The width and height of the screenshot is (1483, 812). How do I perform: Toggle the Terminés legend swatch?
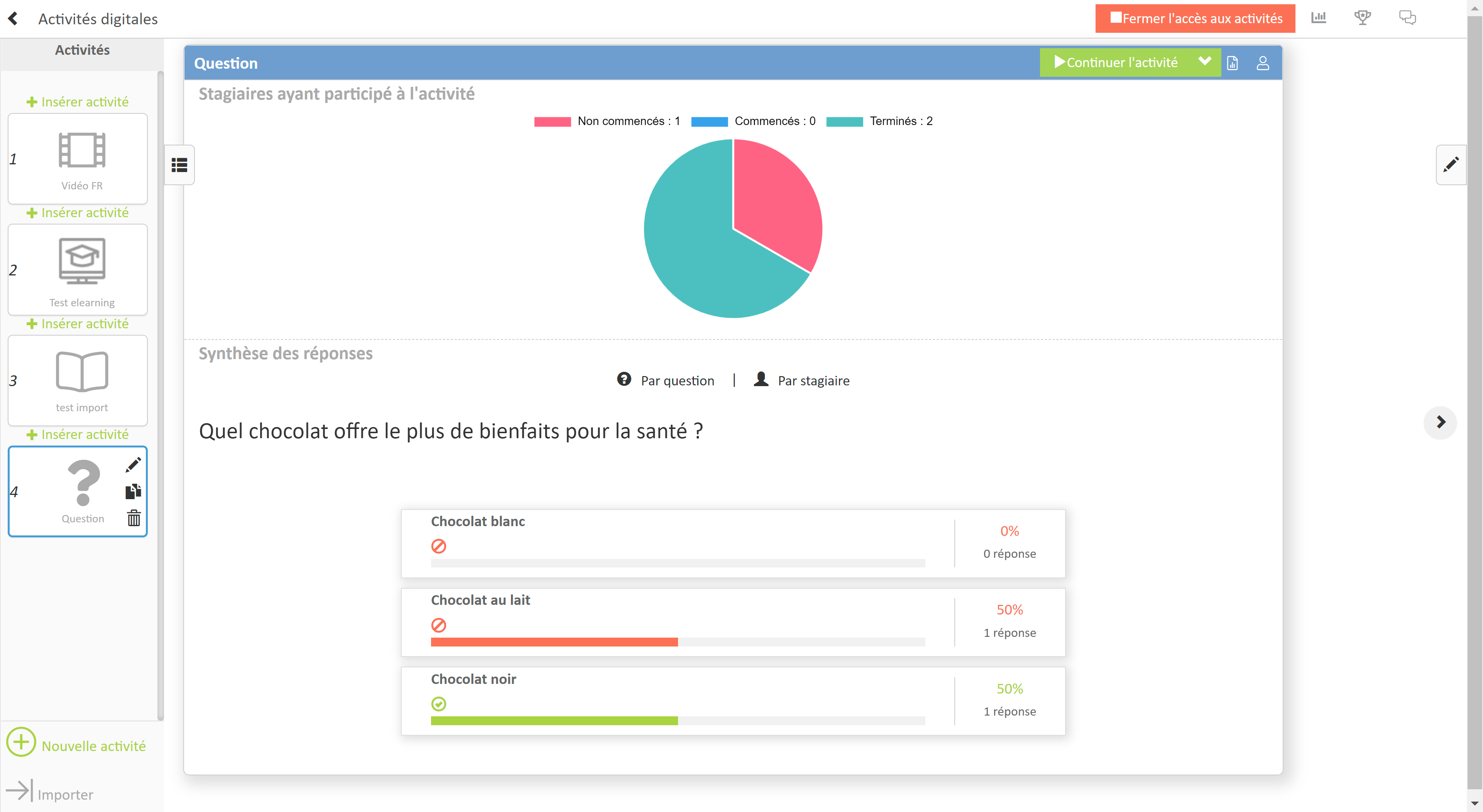click(x=845, y=122)
